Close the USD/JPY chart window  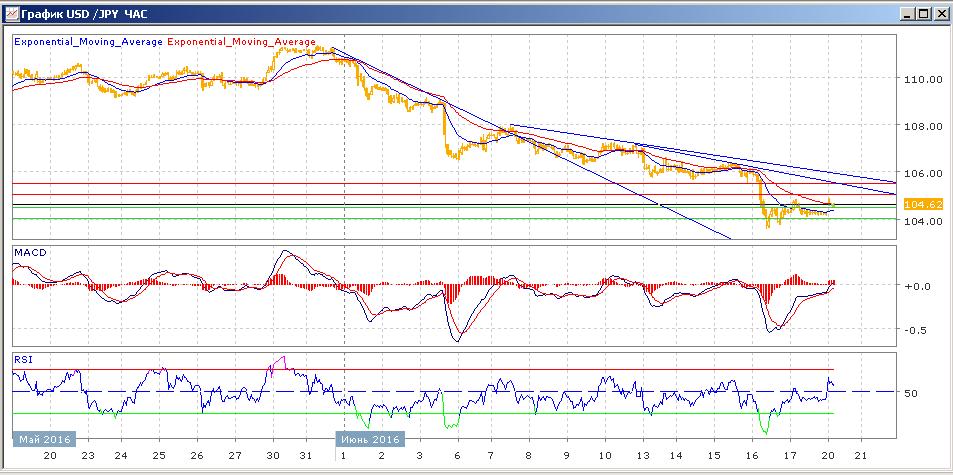tap(940, 14)
